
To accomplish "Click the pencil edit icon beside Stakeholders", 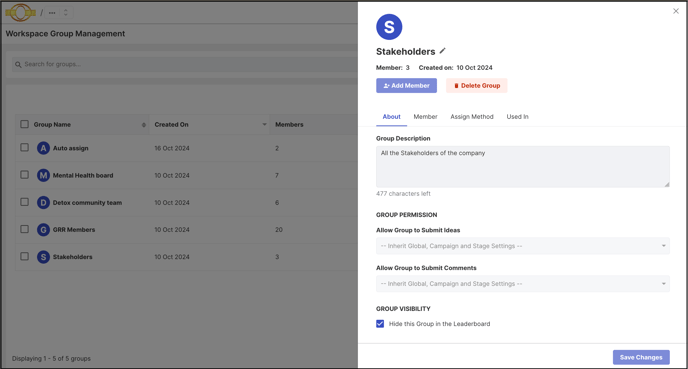I will [x=443, y=51].
